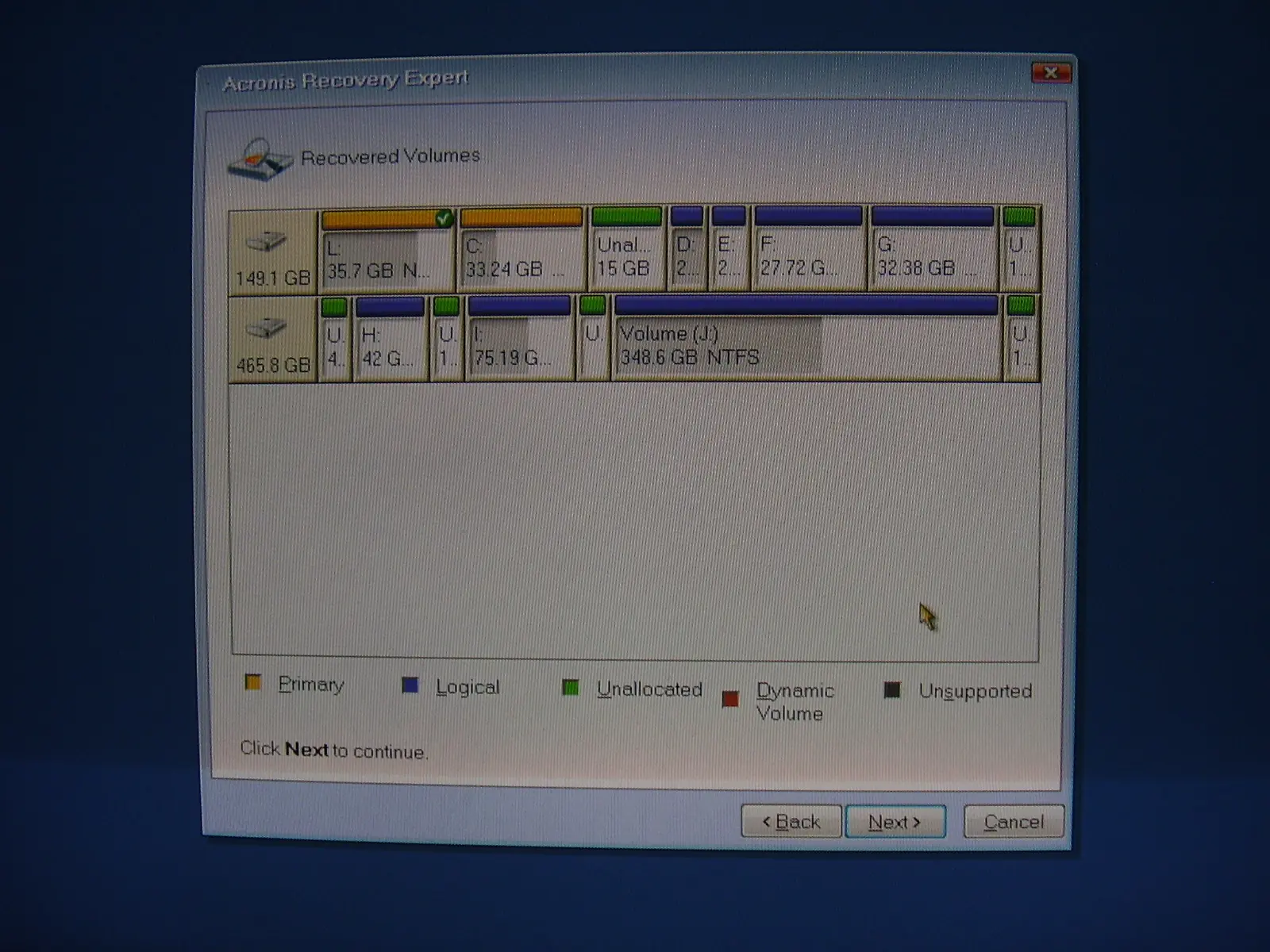The height and width of the screenshot is (952, 1270).
Task: Select last unallocated block on 465.8 GB disk
Action: tap(1021, 338)
